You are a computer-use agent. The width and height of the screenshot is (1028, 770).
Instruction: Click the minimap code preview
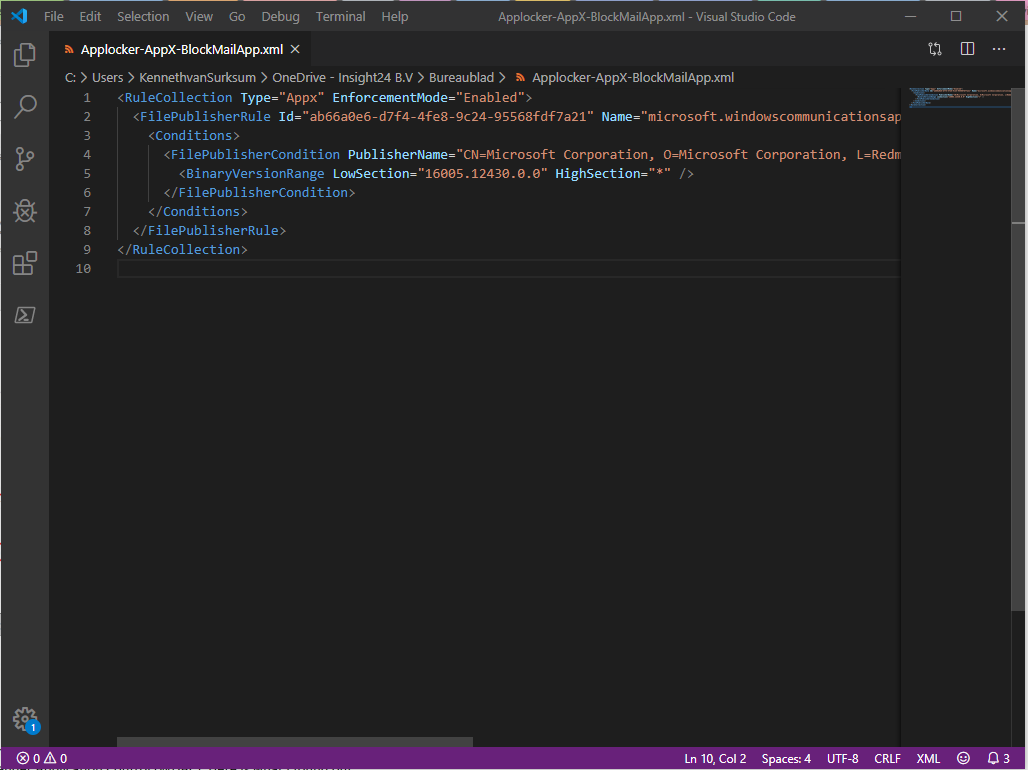click(959, 97)
